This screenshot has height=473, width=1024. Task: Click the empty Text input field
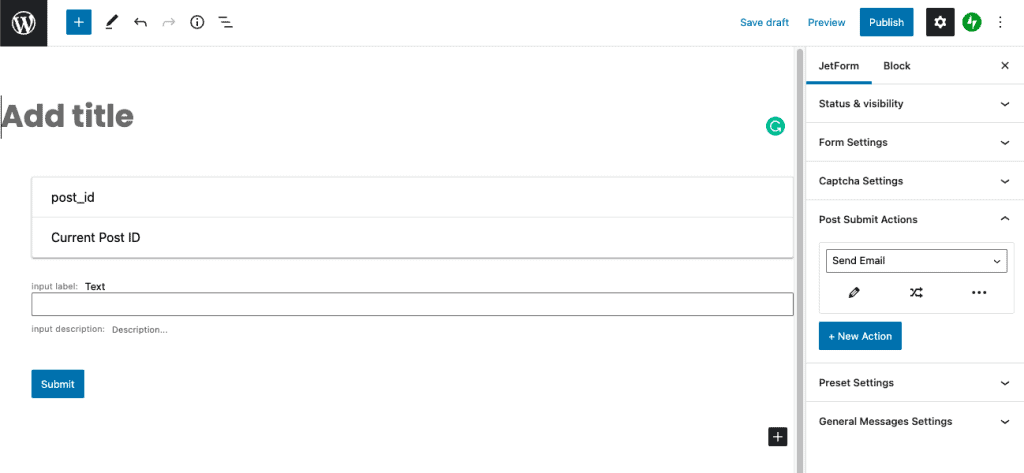(x=412, y=304)
